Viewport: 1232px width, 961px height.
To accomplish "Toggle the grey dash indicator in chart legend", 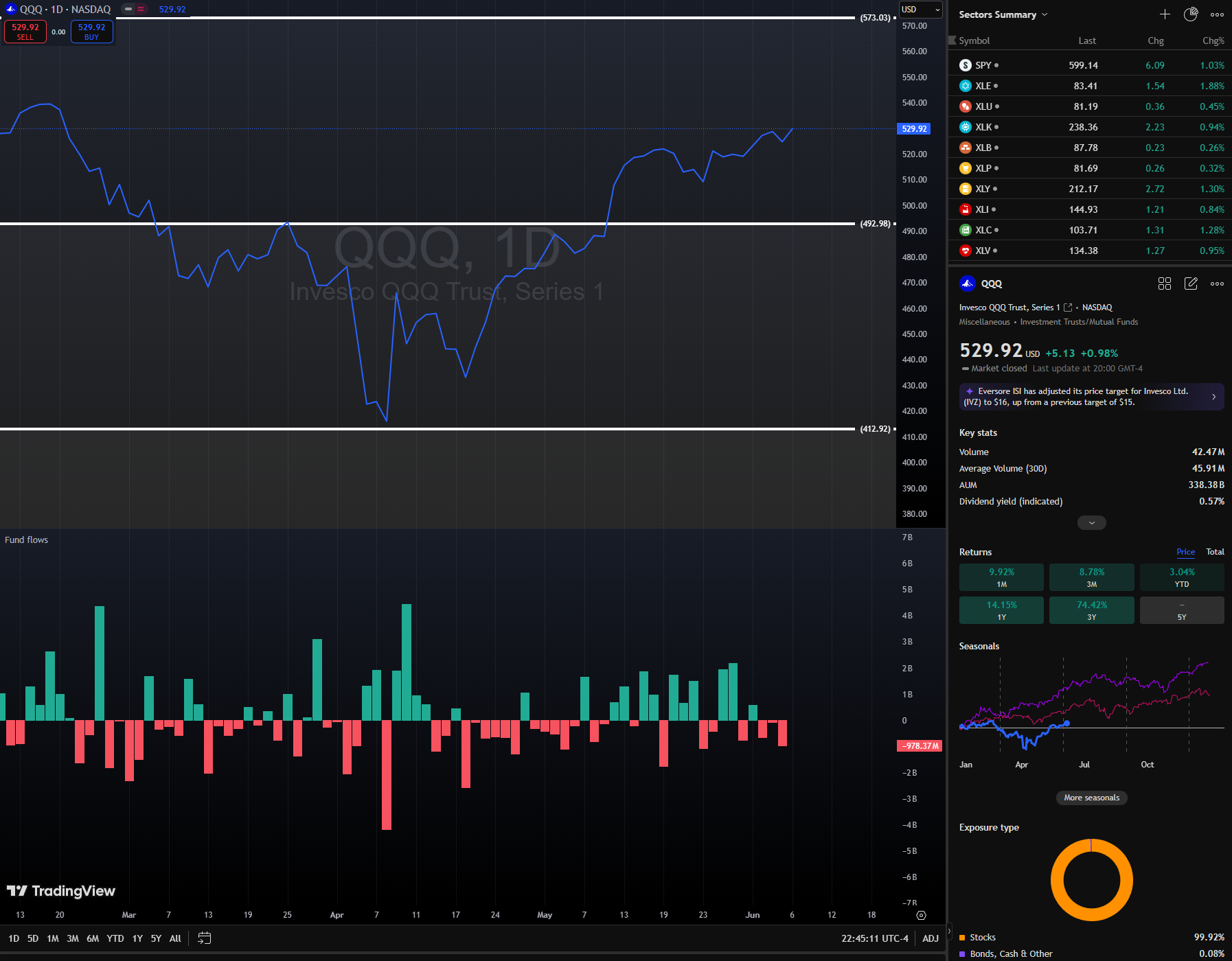I will pyautogui.click(x=128, y=9).
